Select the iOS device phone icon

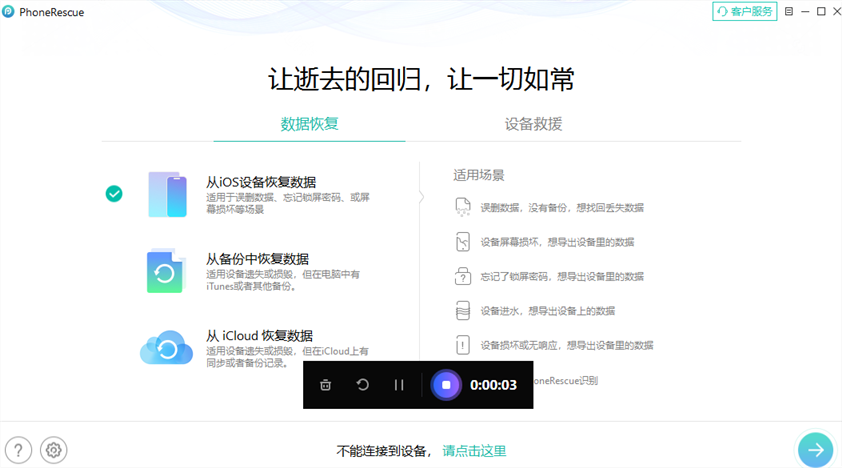click(168, 194)
